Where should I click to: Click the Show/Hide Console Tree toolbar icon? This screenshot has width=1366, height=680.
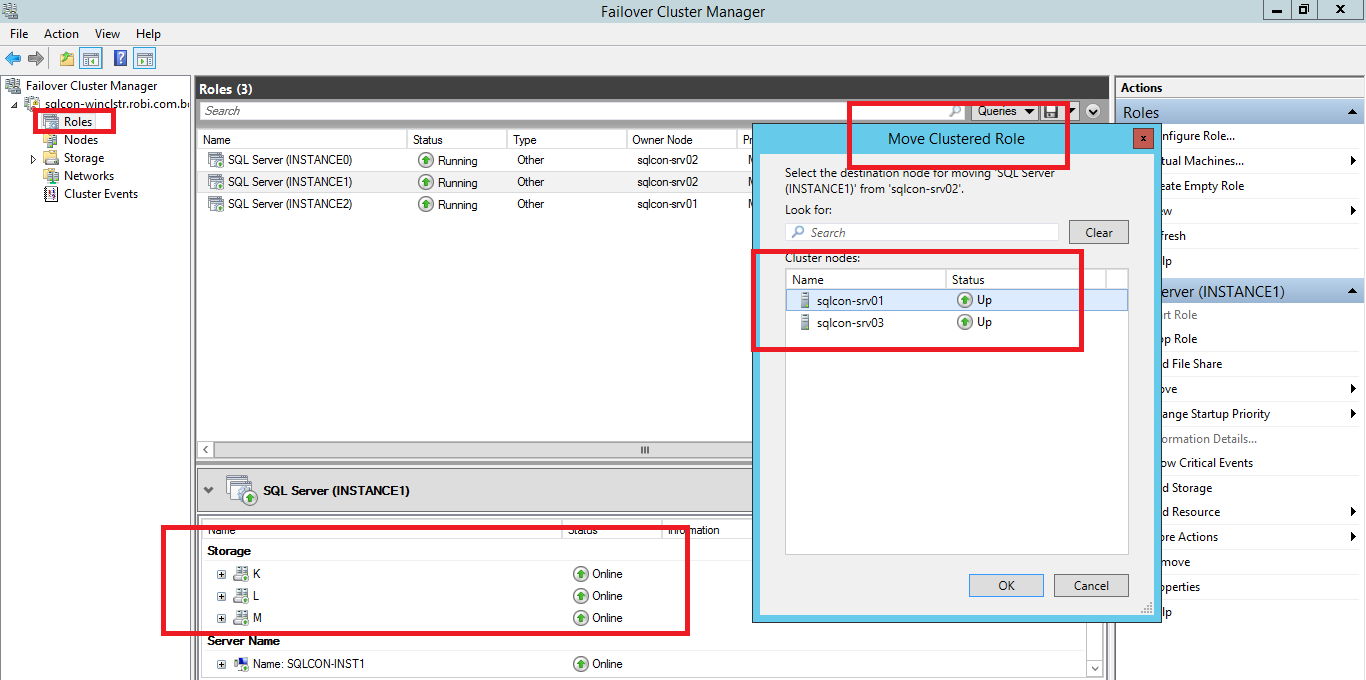91,58
